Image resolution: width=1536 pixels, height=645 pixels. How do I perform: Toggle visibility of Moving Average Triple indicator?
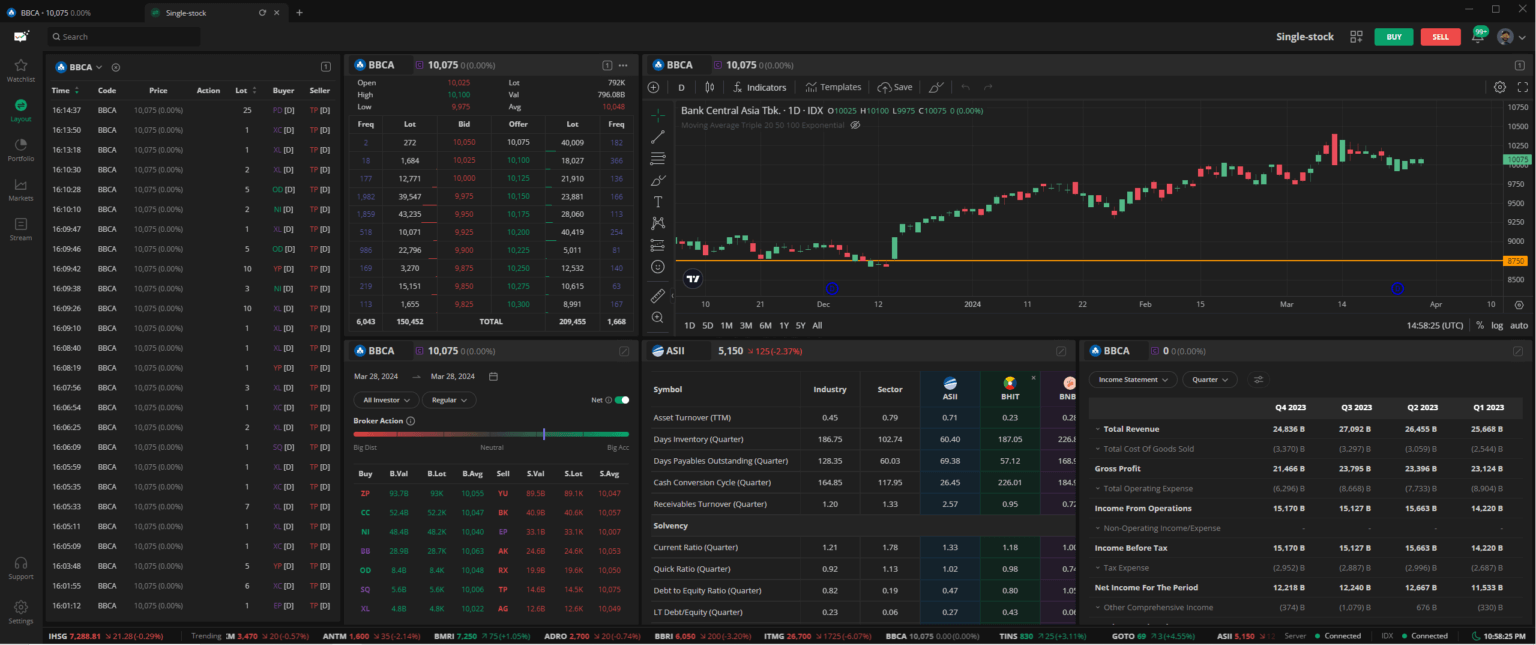click(x=855, y=125)
